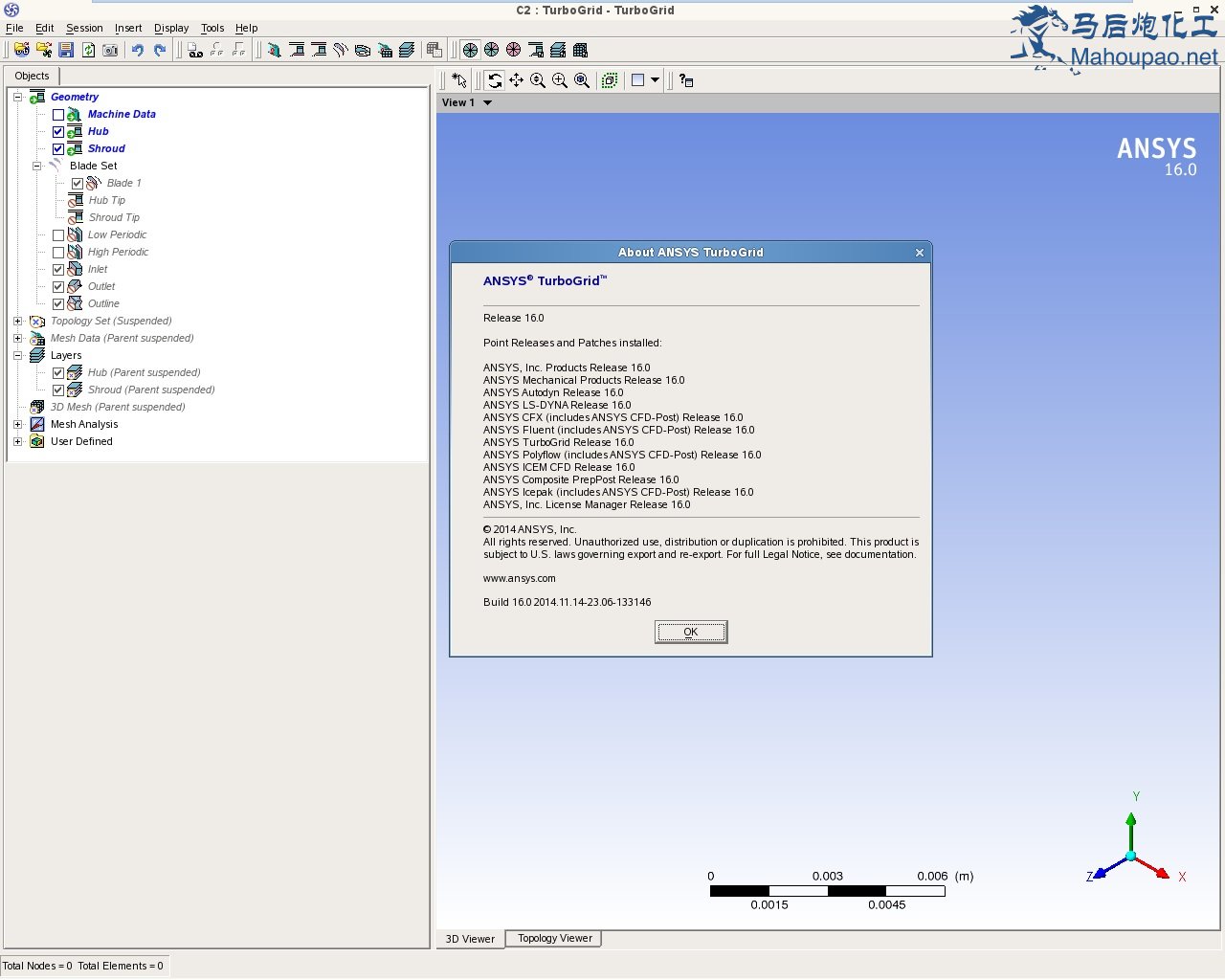
Task: Select the Shroud Tip tree item
Action: pos(114,218)
